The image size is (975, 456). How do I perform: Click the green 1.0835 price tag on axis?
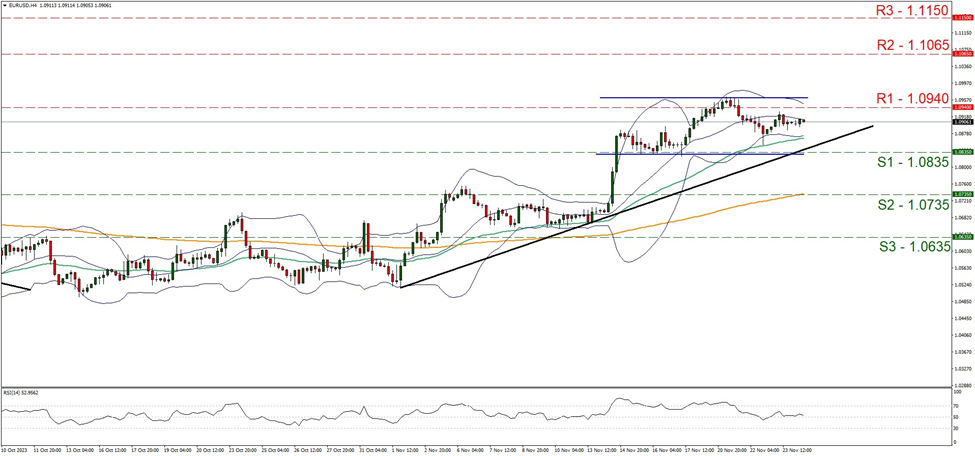[x=961, y=152]
